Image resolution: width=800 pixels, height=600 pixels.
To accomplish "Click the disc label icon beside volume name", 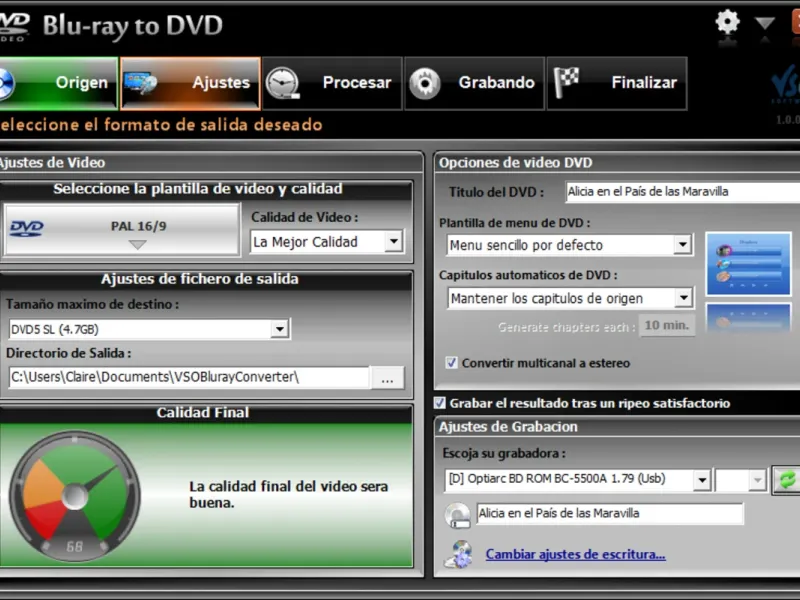I will click(x=457, y=515).
